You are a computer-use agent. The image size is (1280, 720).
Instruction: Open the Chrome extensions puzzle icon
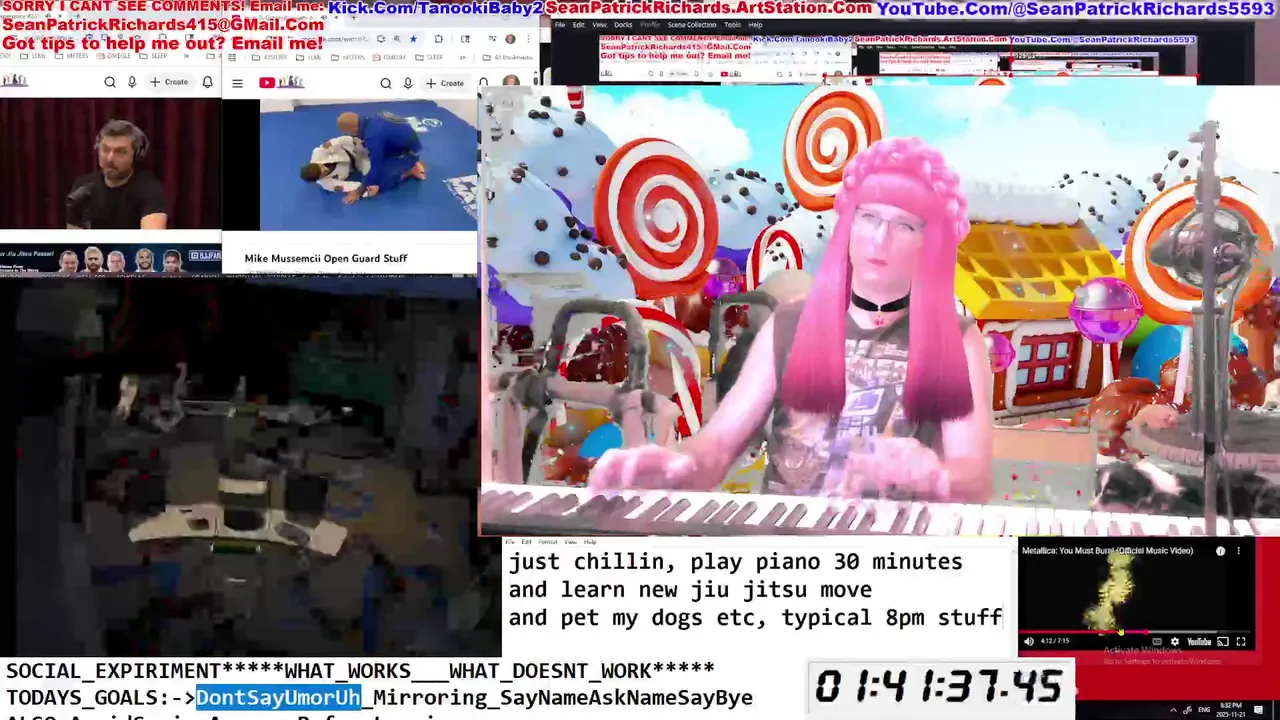439,39
